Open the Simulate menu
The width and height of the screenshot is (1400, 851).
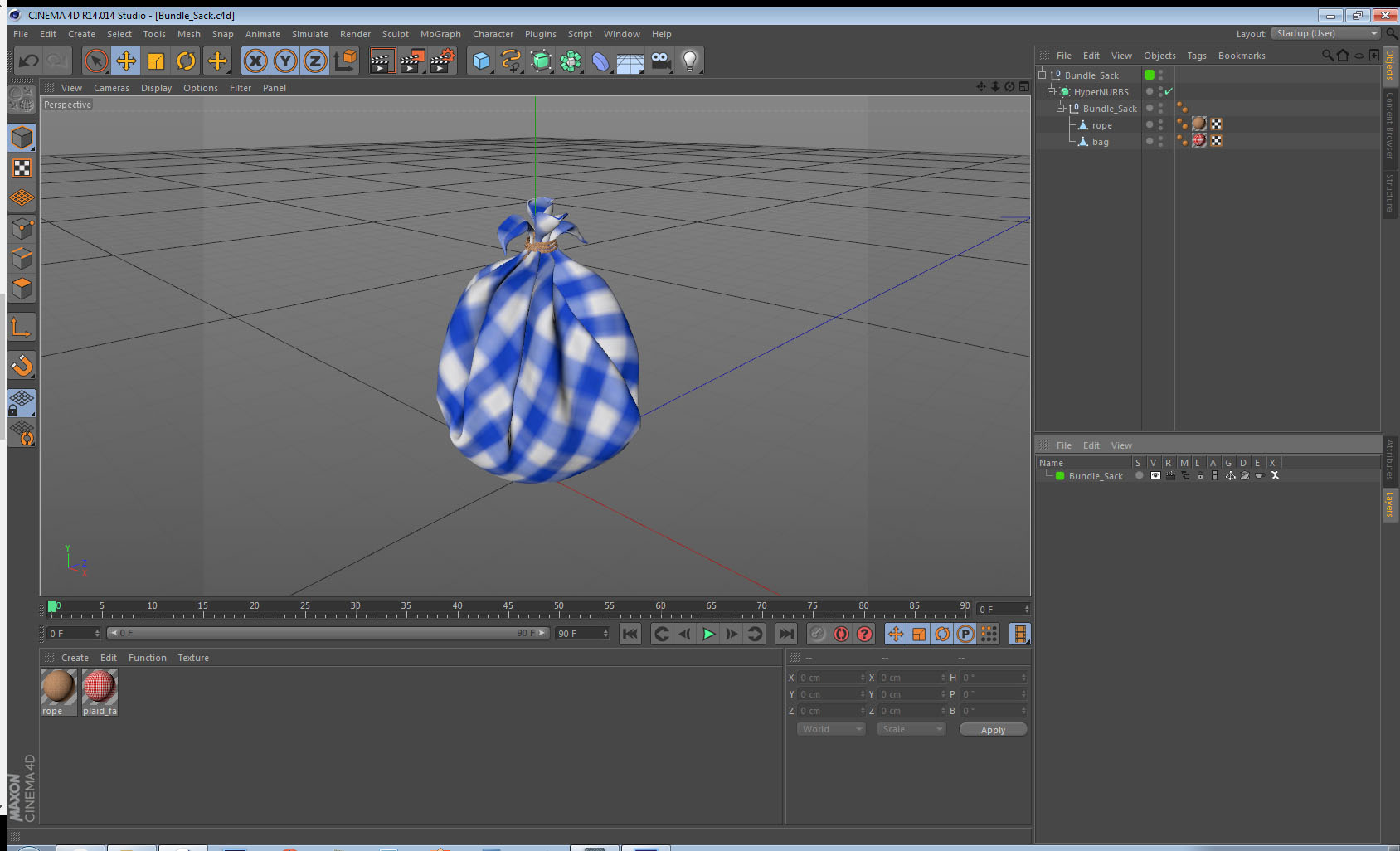pyautogui.click(x=309, y=34)
